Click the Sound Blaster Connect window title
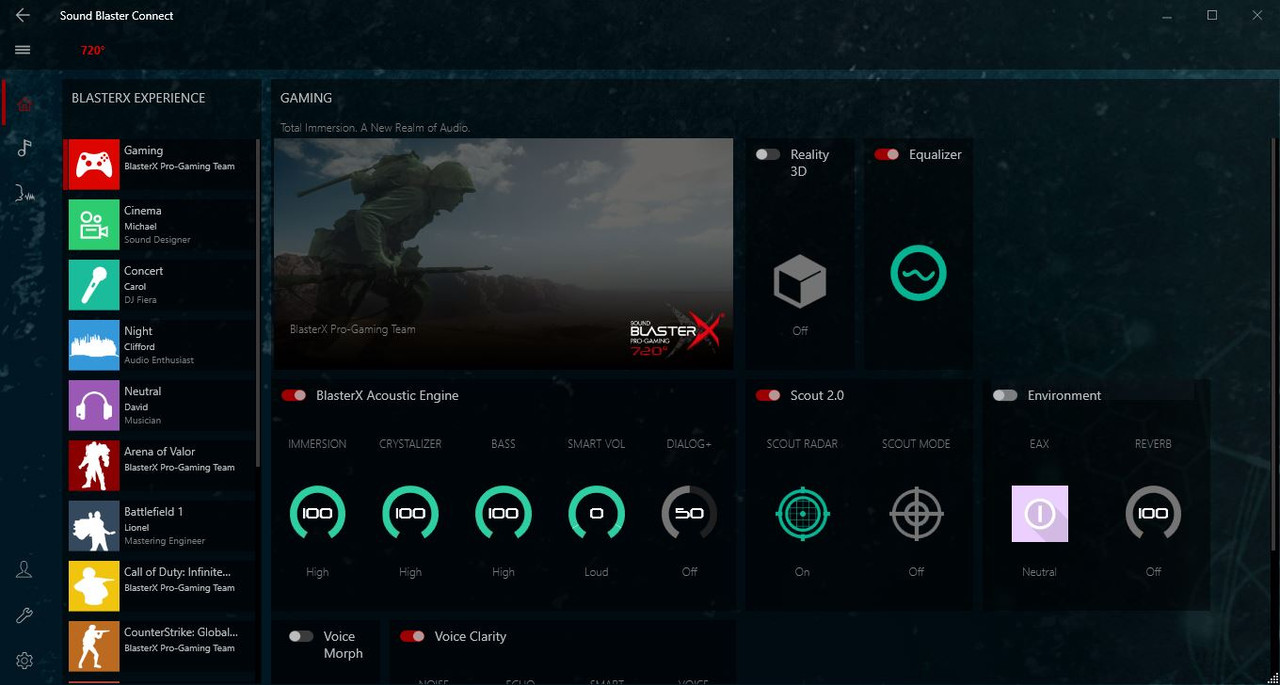Viewport: 1280px width, 685px height. [x=116, y=16]
